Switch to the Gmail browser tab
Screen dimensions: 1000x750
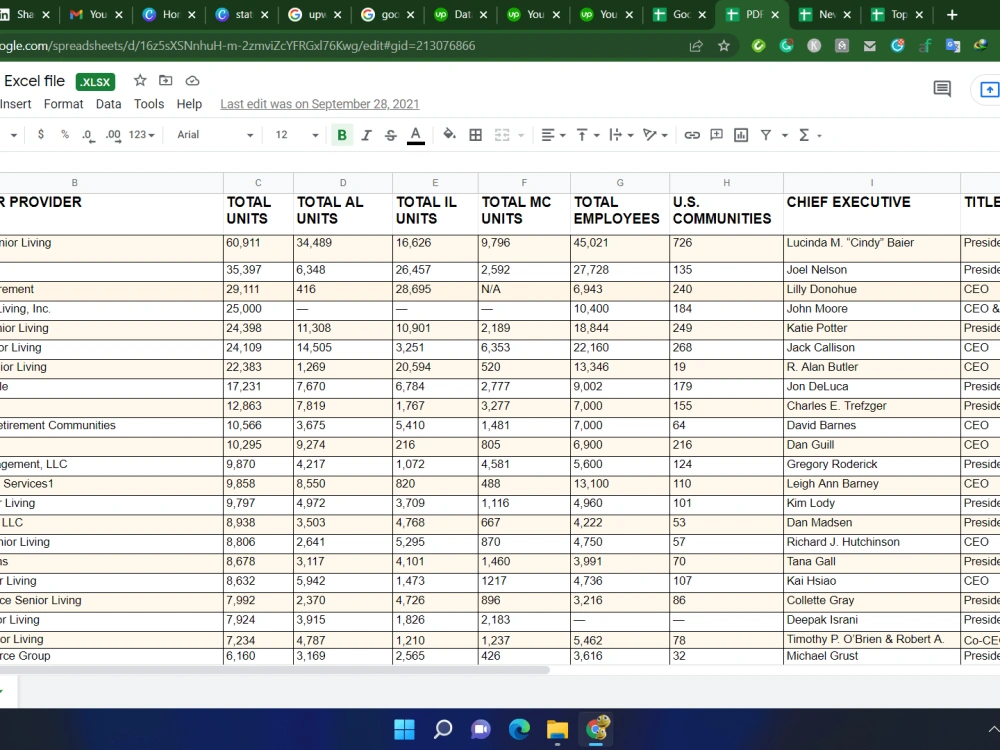(97, 14)
